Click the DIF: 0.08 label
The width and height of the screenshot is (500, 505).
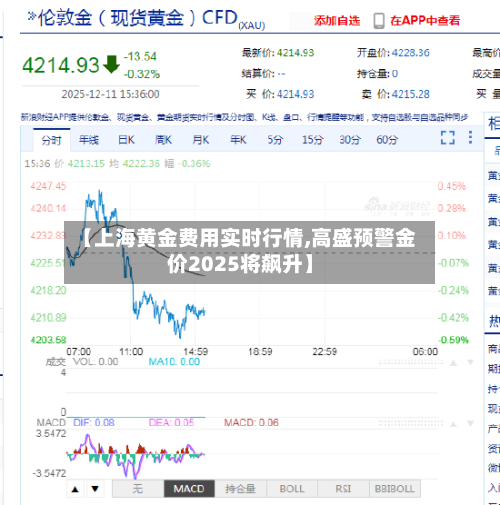[x=94, y=423]
